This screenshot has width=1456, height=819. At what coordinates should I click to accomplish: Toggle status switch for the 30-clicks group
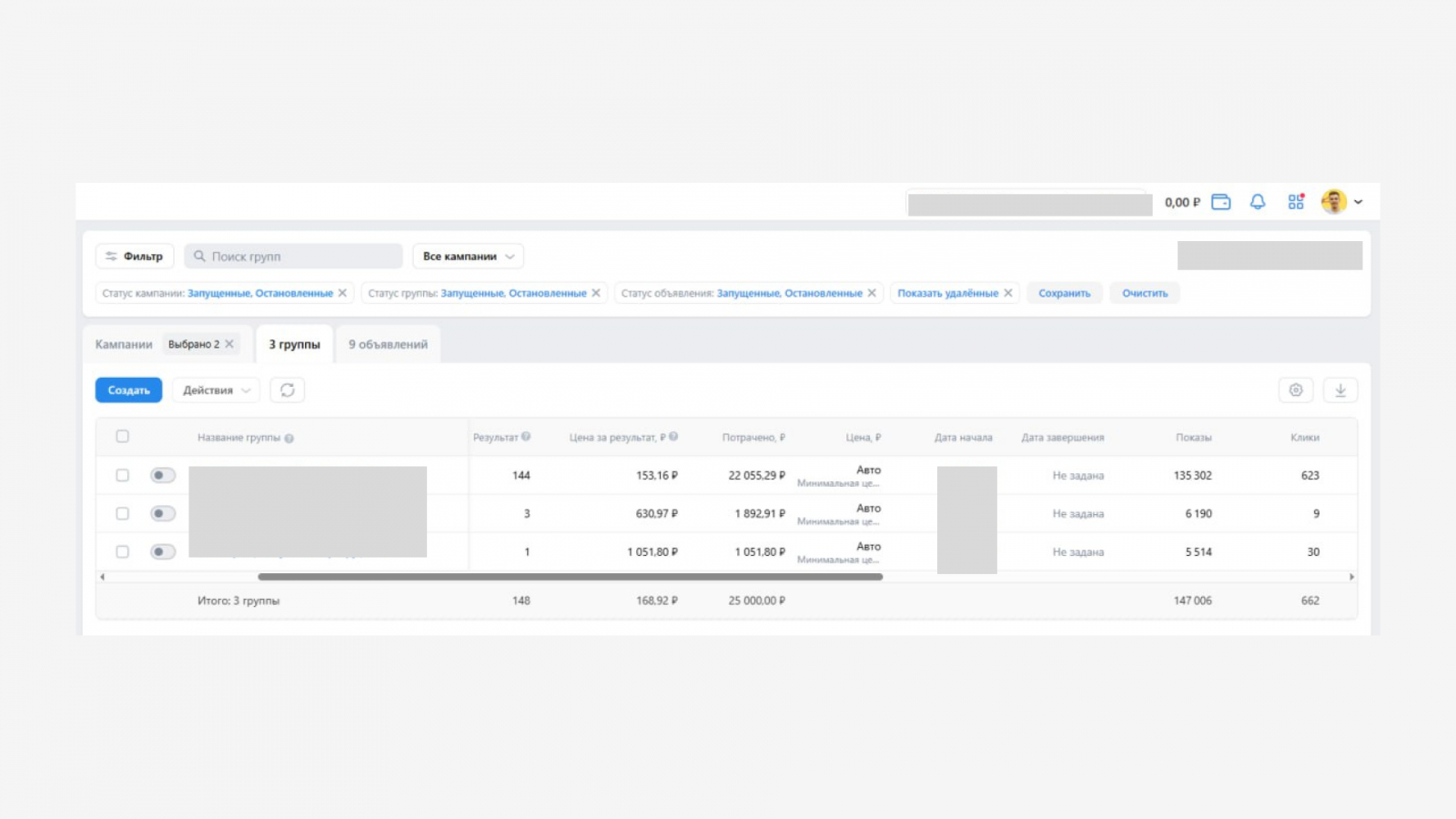[163, 551]
